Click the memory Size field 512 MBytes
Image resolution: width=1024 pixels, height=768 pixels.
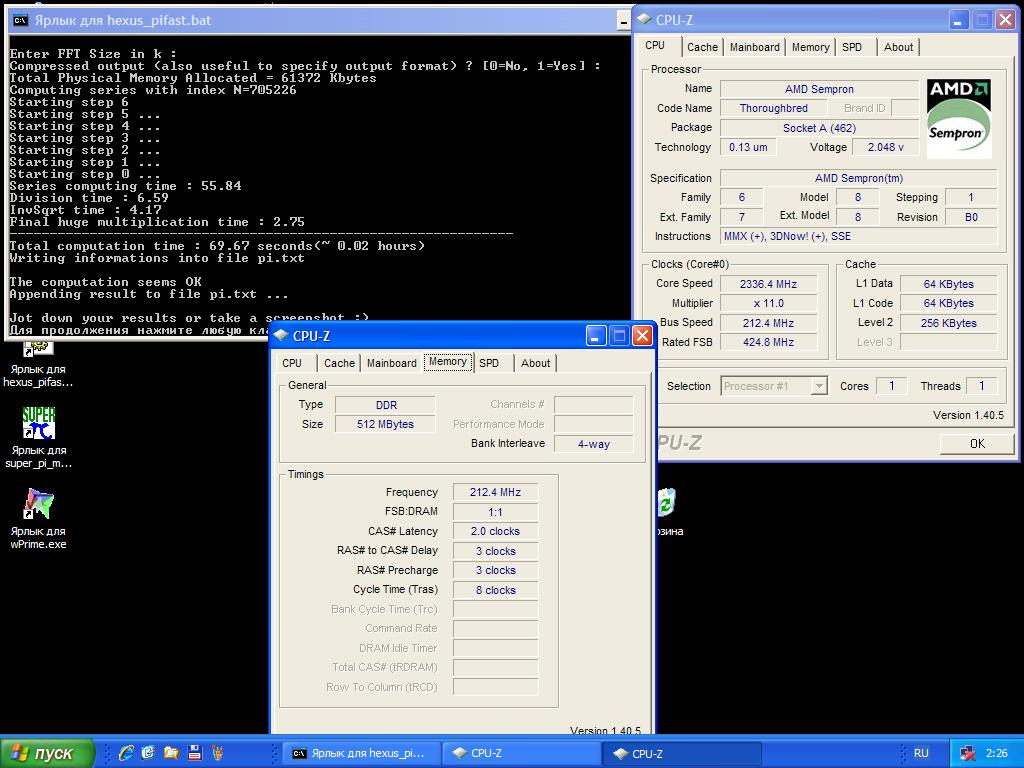point(385,424)
